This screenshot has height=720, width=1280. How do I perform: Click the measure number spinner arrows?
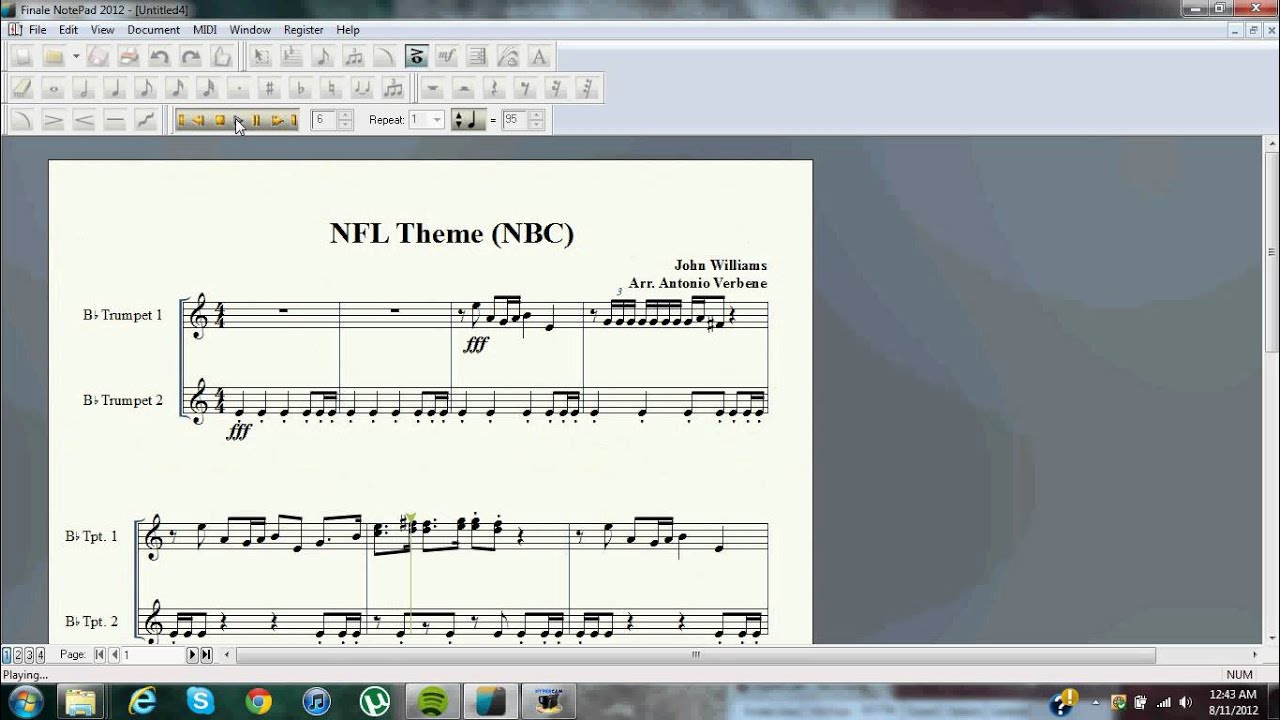coord(345,120)
